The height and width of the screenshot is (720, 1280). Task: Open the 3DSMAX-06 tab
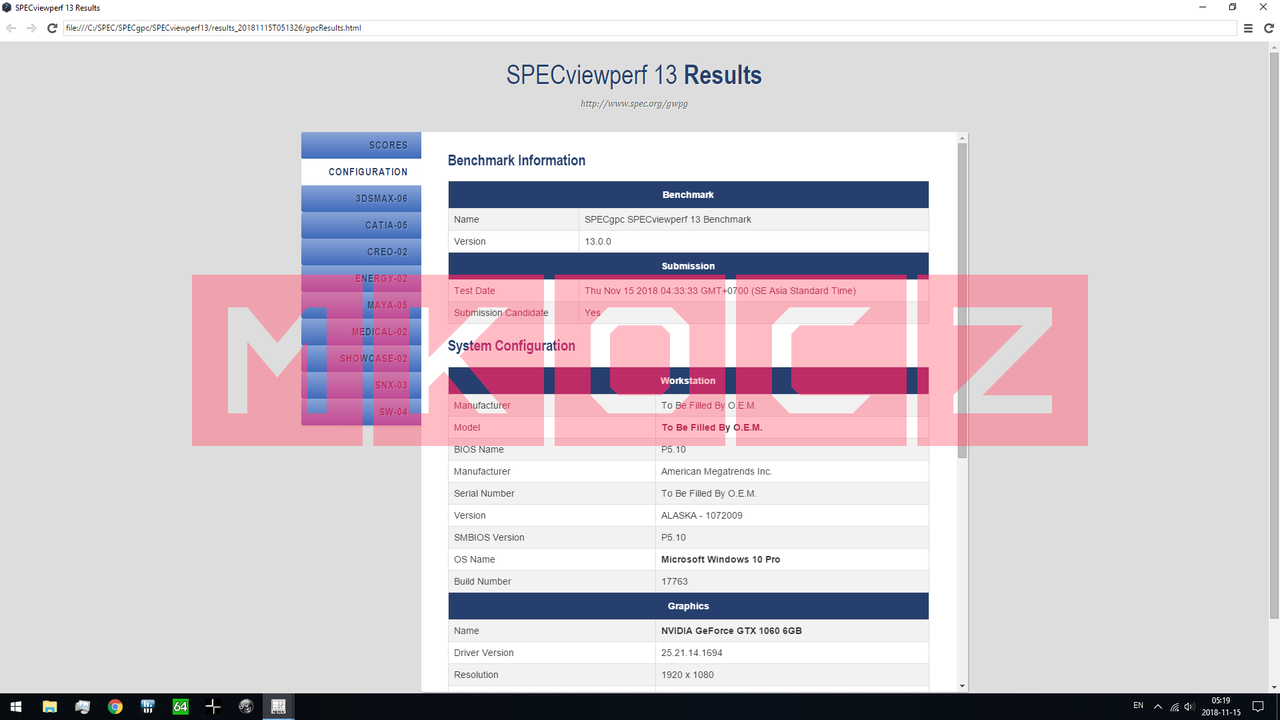click(x=361, y=198)
